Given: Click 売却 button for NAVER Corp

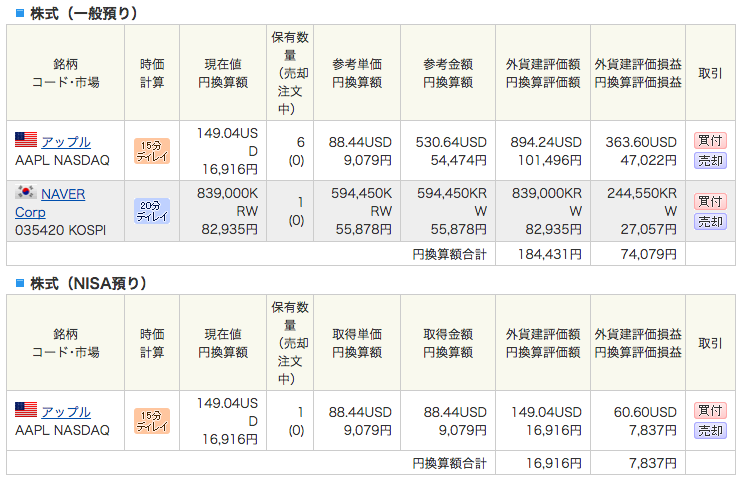Looking at the screenshot, I should coord(710,221).
